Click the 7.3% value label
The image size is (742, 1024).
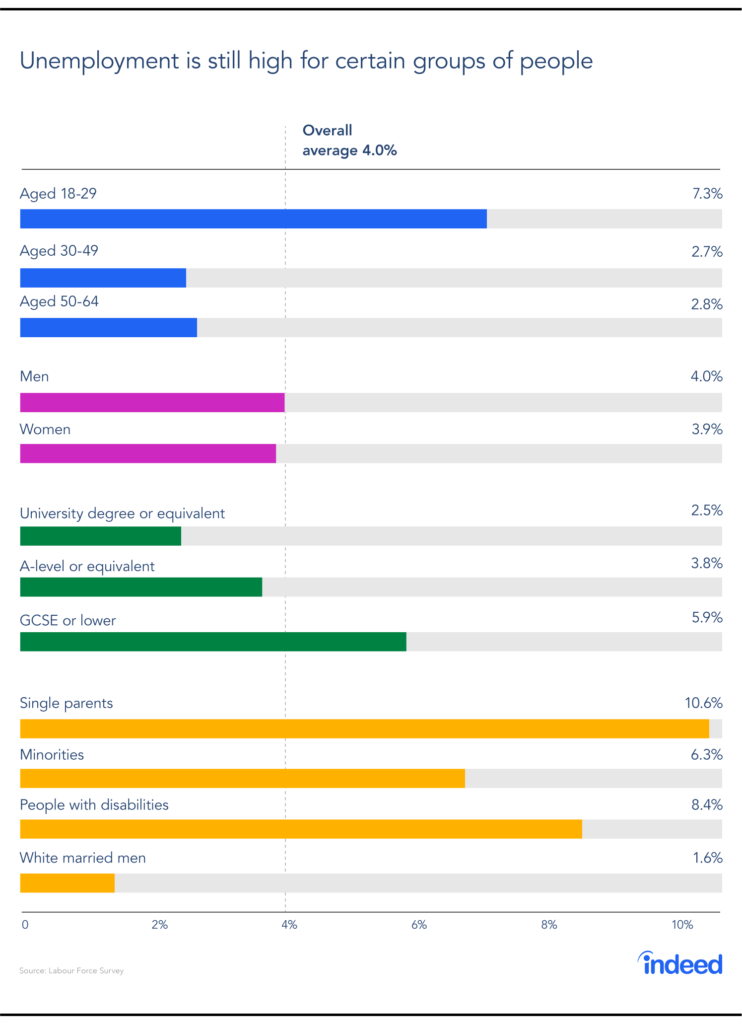click(707, 193)
